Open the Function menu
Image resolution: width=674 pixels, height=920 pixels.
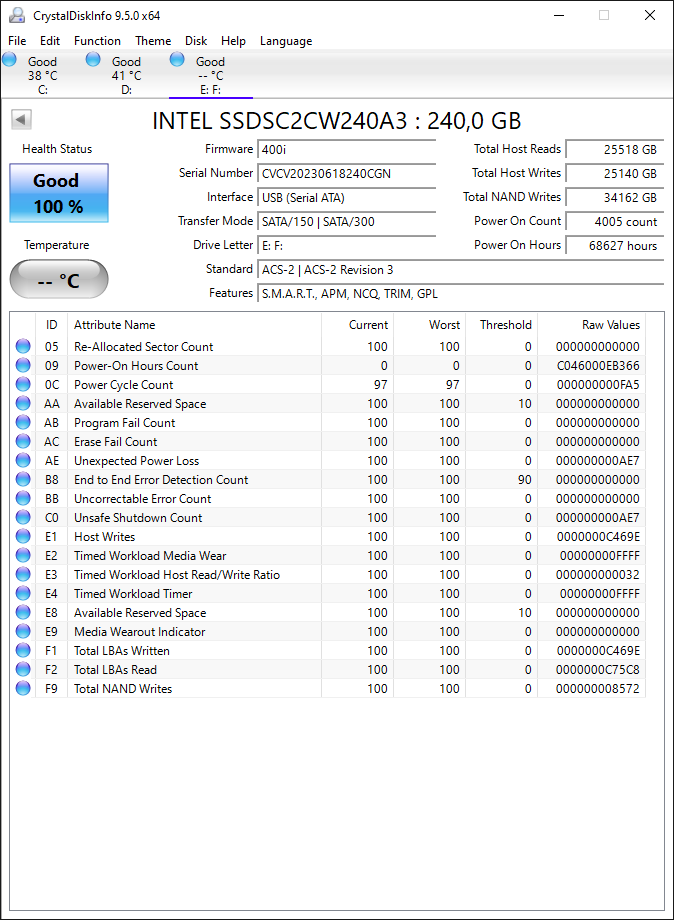point(97,40)
